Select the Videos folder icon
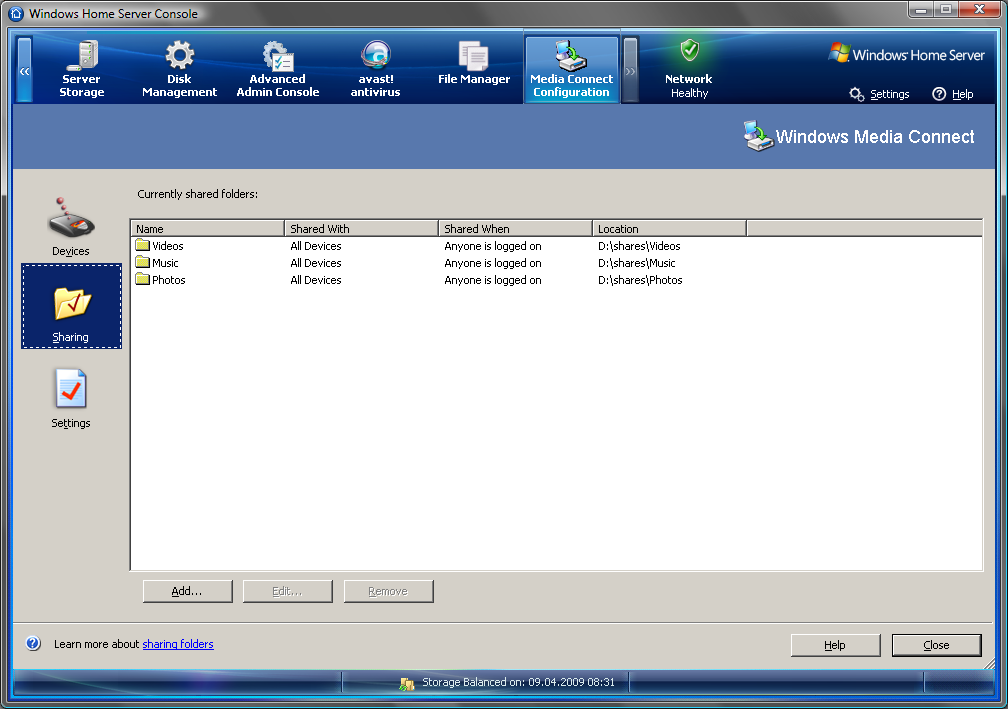The width and height of the screenshot is (1008, 709). pyautogui.click(x=143, y=245)
